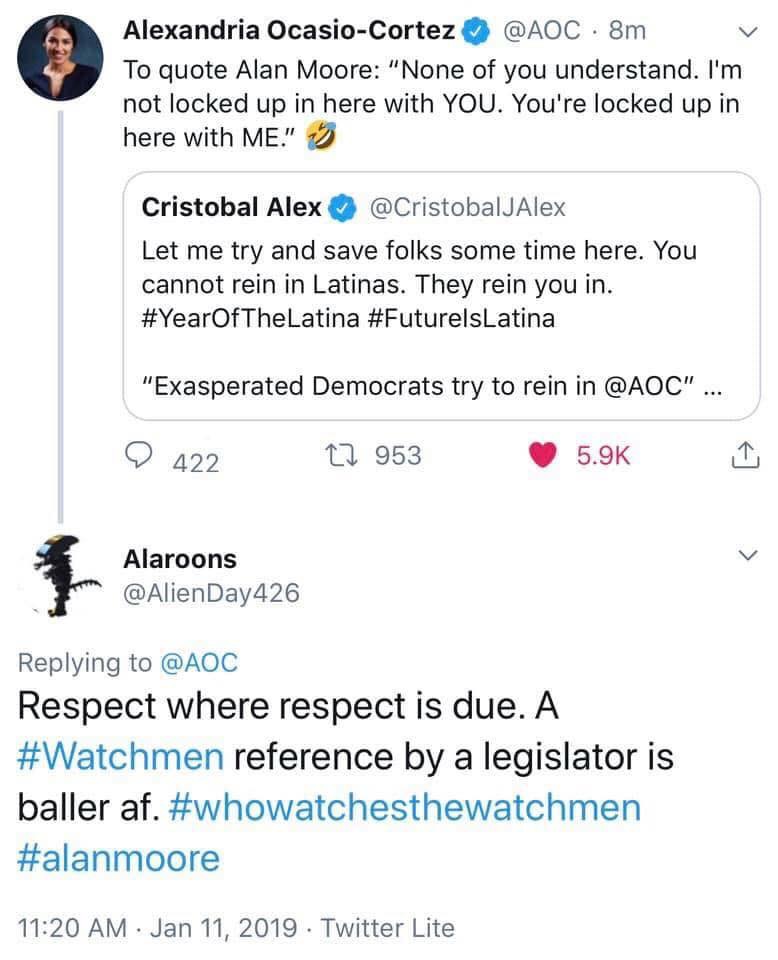
Task: Click Cristobal Alex's verified badge
Action: 343,208
